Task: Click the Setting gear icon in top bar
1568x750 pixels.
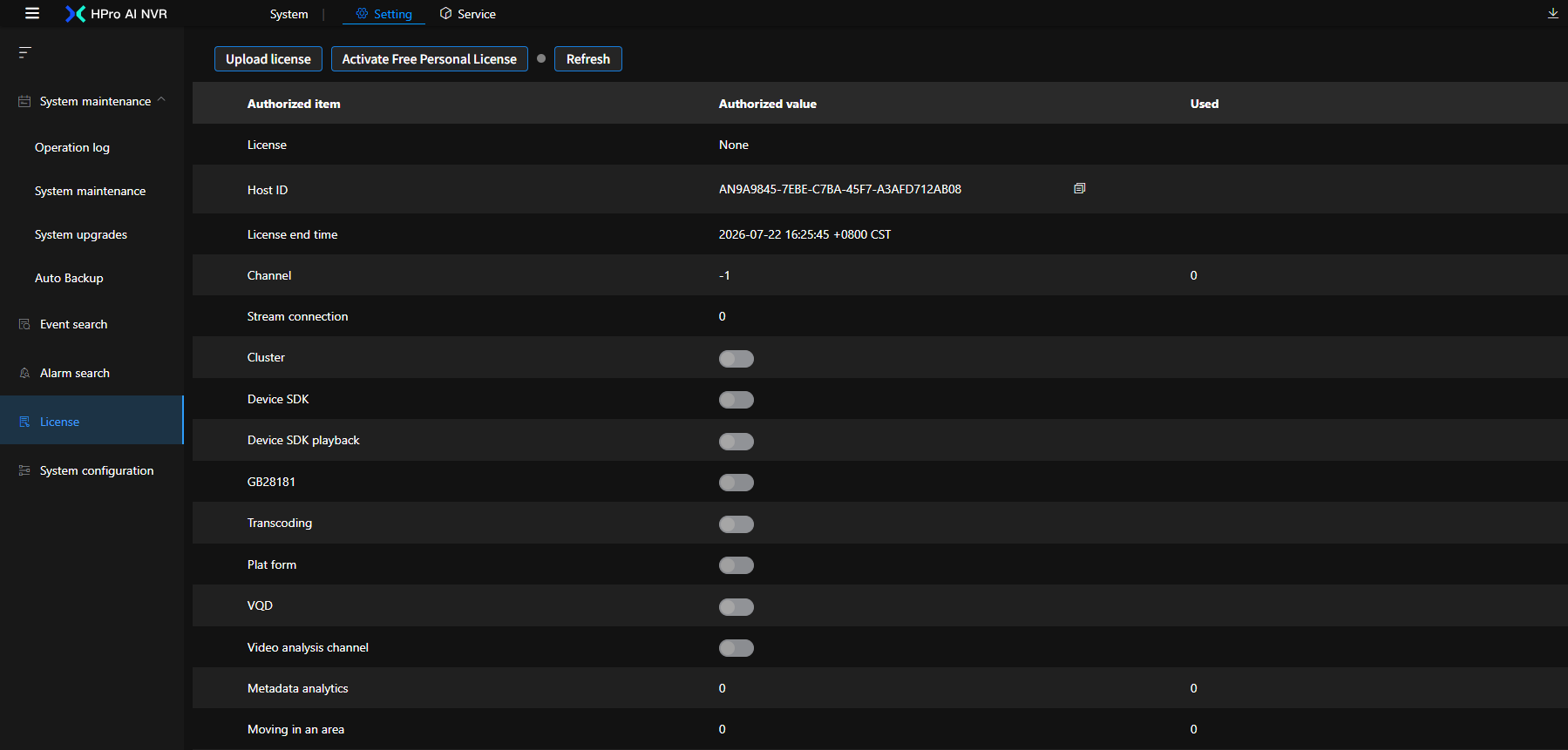Action: click(x=362, y=14)
